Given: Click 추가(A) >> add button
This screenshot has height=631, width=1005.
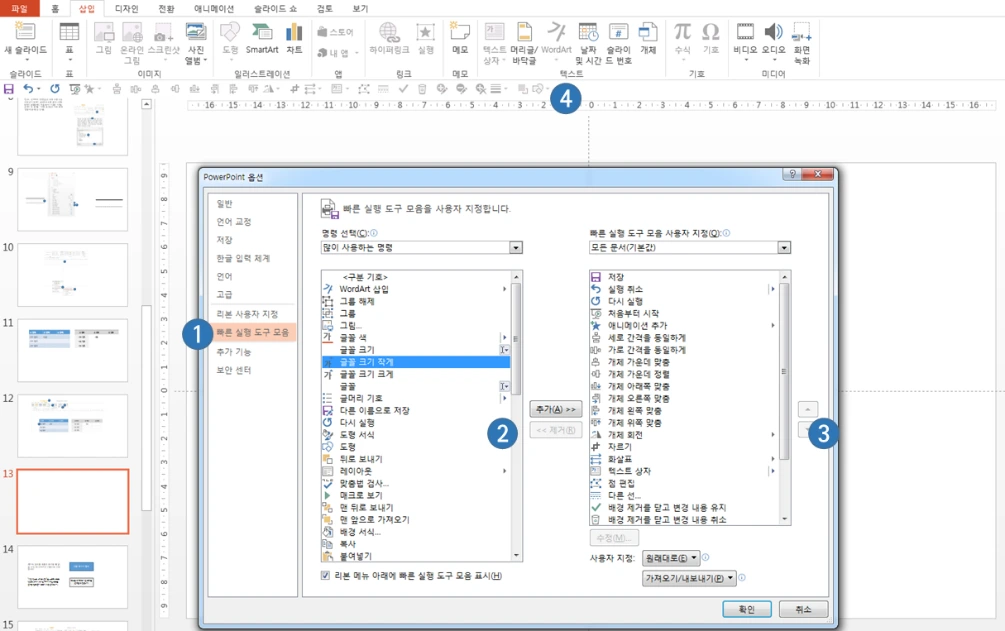Looking at the screenshot, I should (x=556, y=409).
